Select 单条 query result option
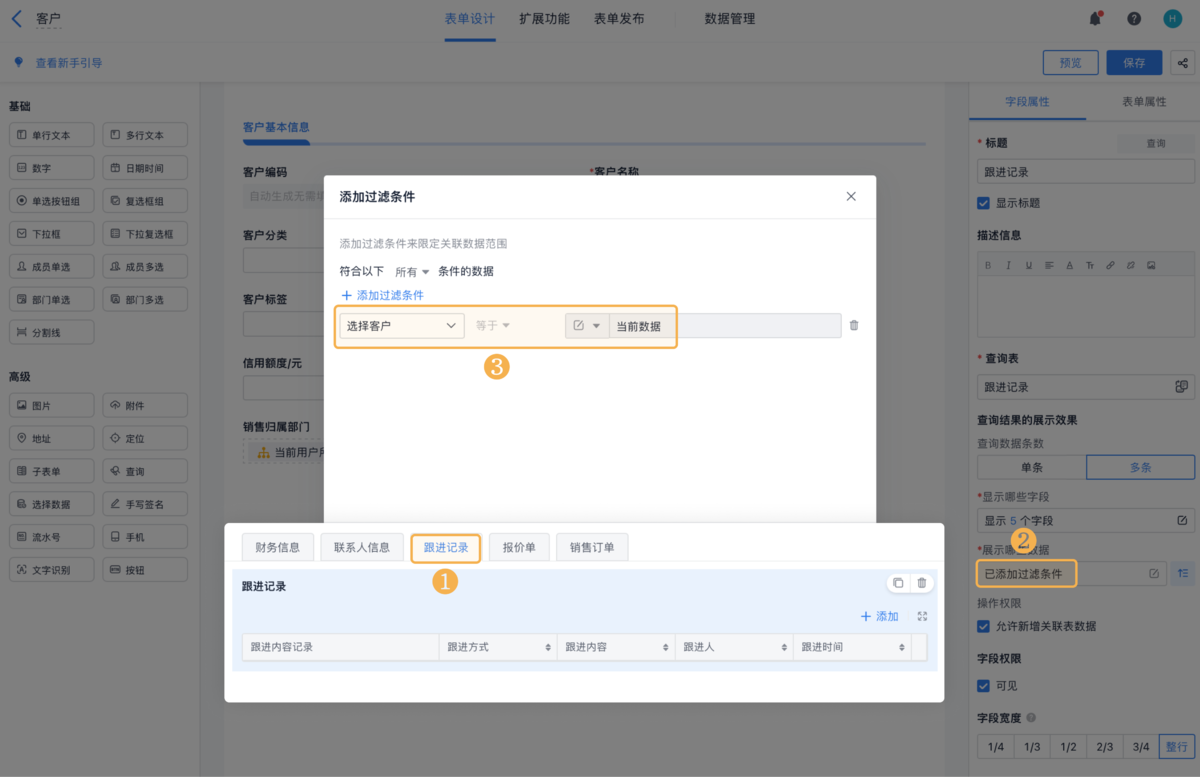The width and height of the screenshot is (1200, 777). pos(1031,467)
